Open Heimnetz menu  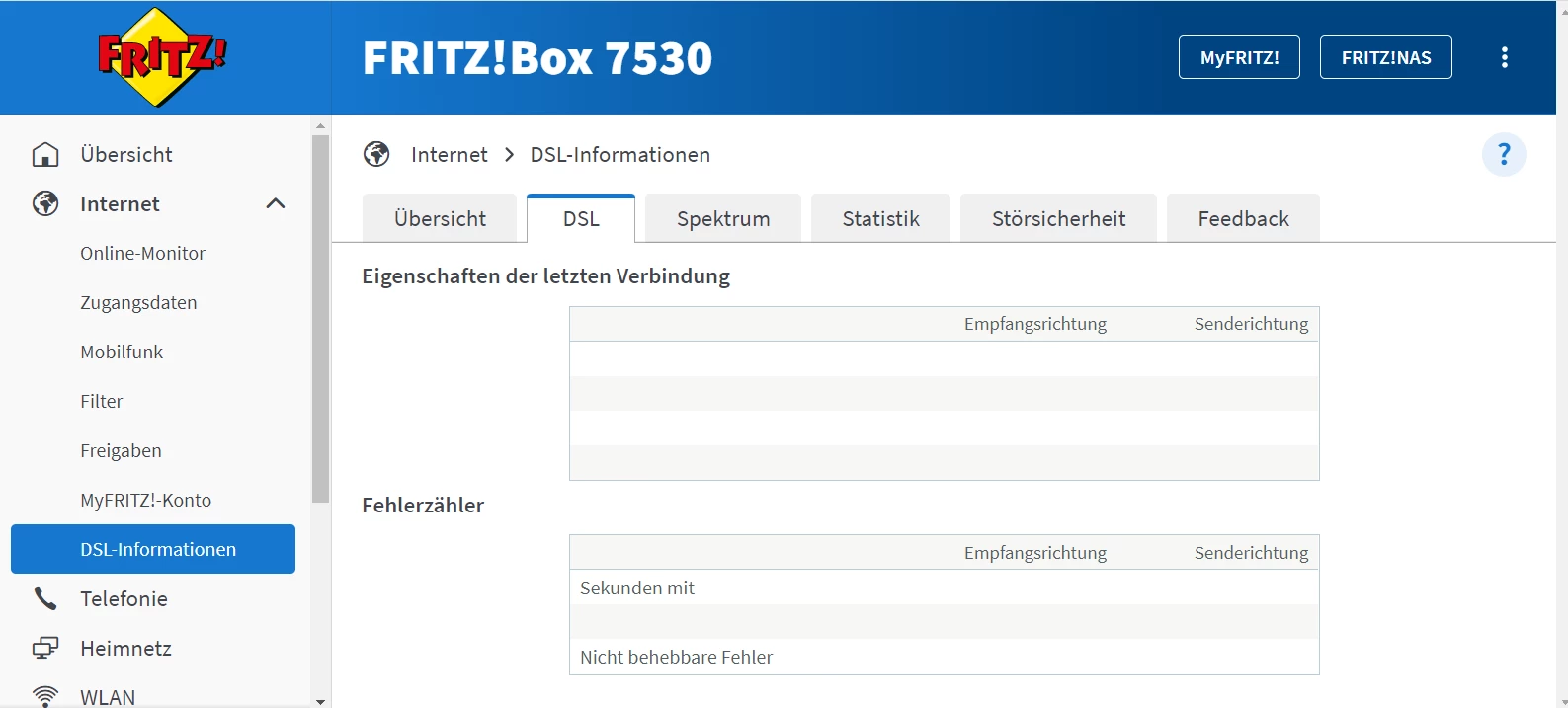coord(125,649)
